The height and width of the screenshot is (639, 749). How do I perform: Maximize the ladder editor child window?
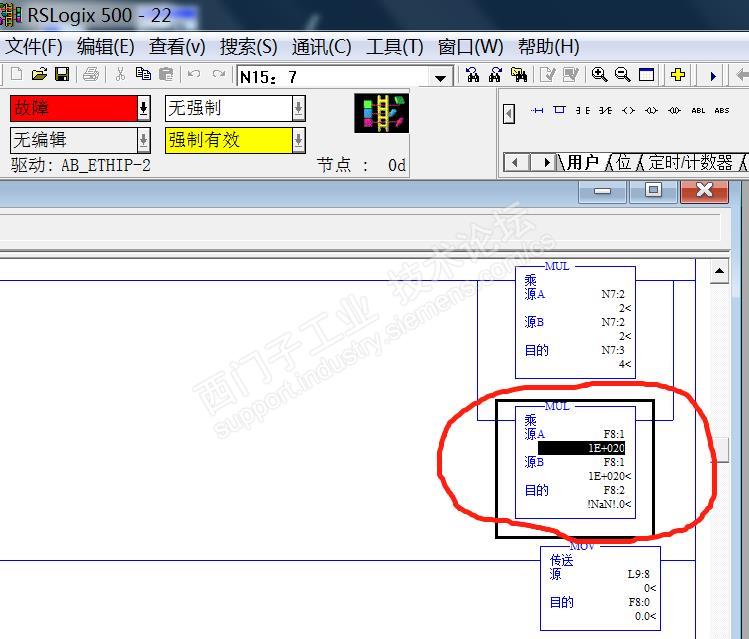653,191
